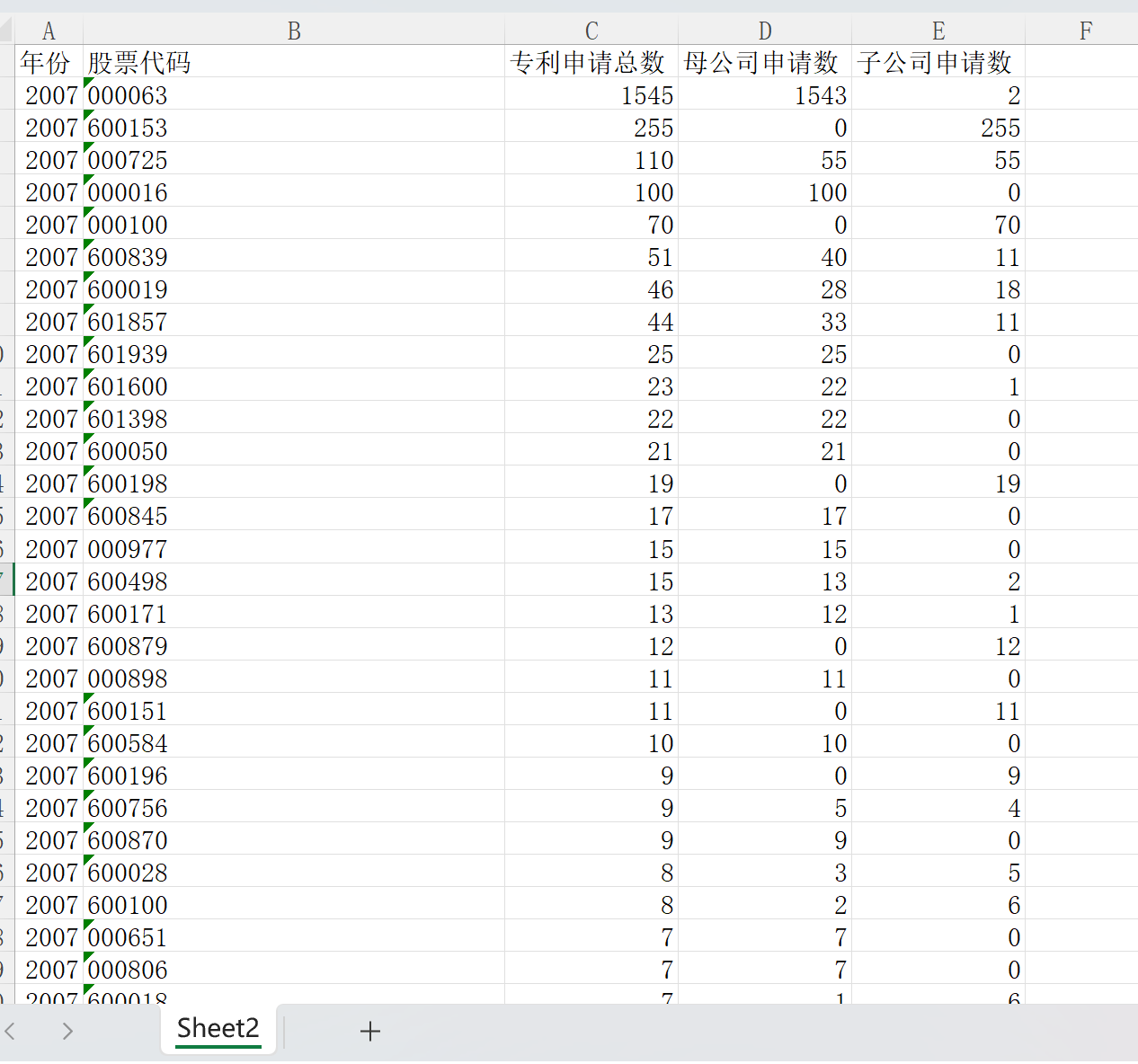1138x1064 pixels.
Task: Click total patents value 46
Action: 591,288
